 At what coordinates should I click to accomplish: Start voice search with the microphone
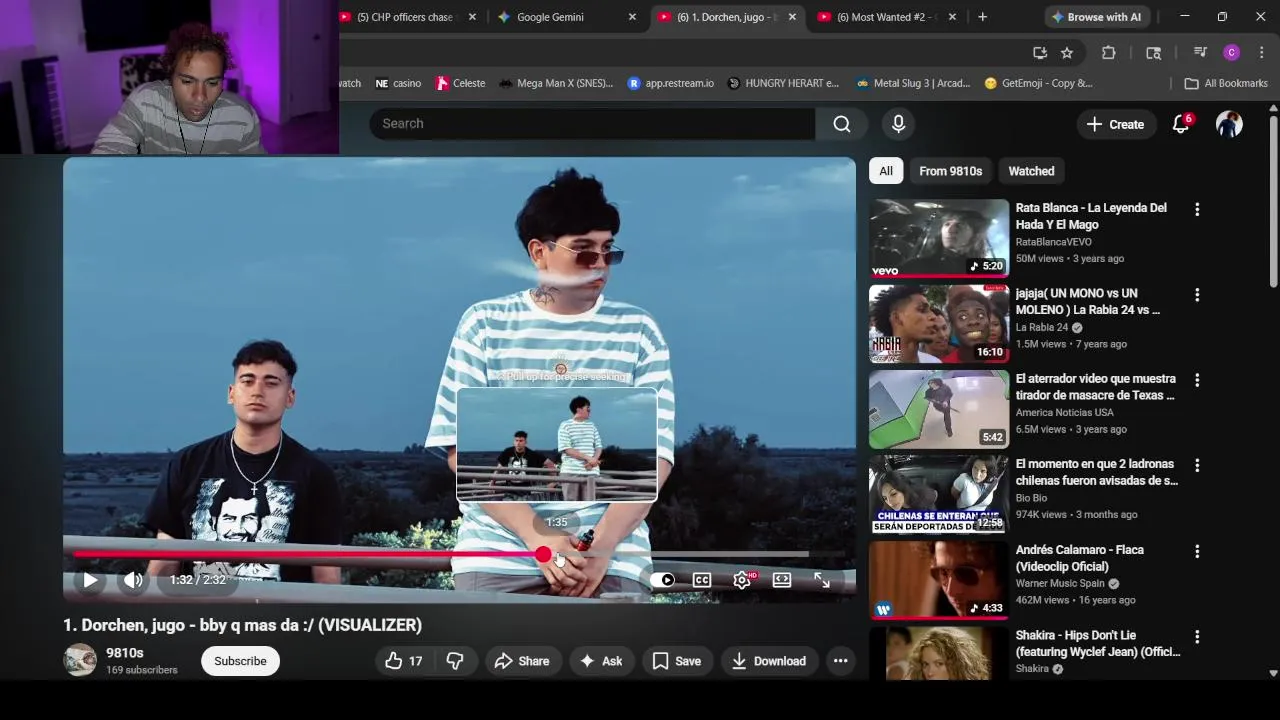click(898, 123)
